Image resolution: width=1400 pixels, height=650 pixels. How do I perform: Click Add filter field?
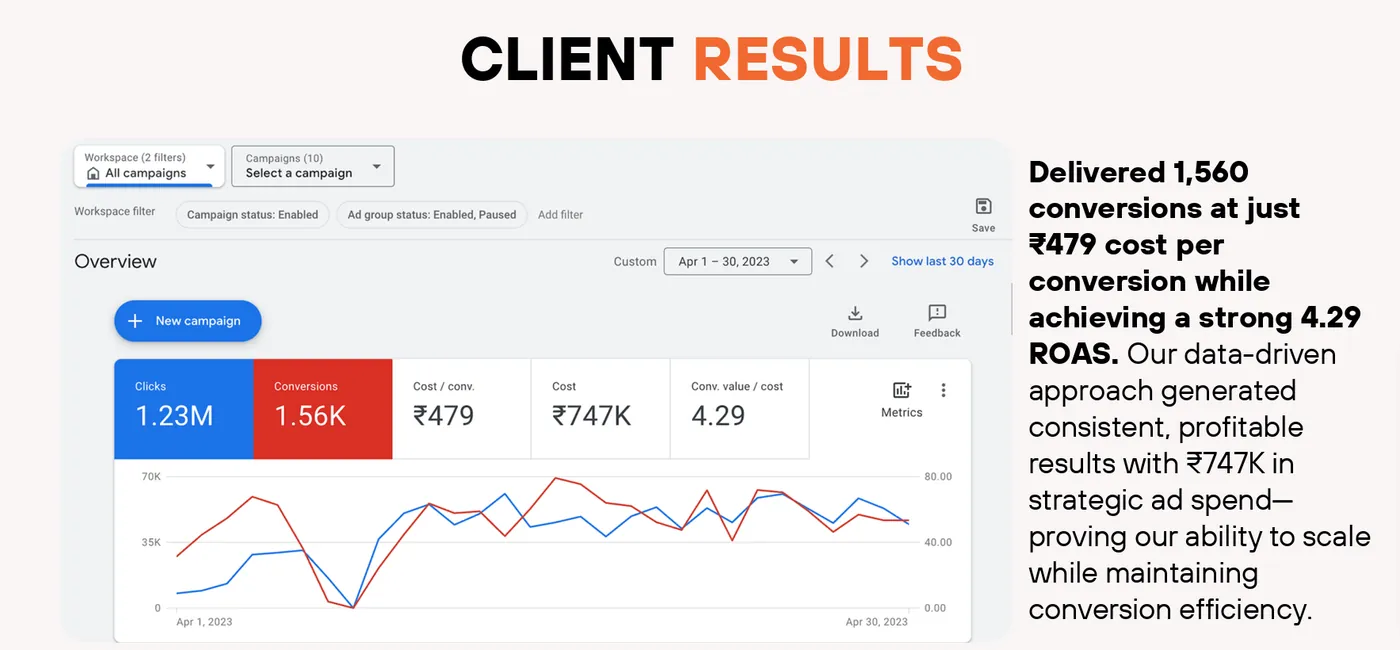click(560, 214)
